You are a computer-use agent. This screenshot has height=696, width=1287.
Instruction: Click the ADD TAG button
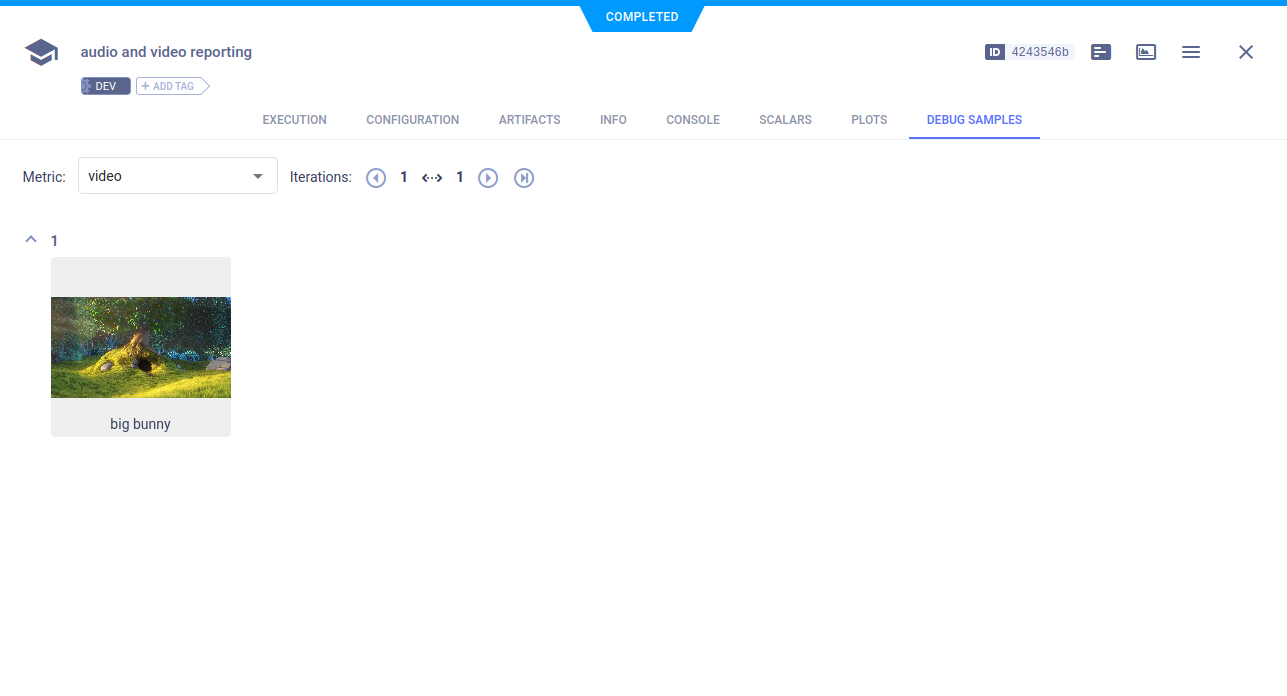(x=171, y=86)
